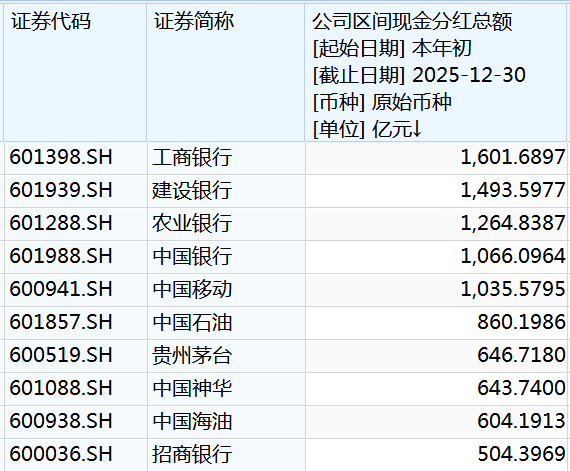This screenshot has height=471, width=570.
Task: Select value cell 1,601.6897
Action: point(436,158)
